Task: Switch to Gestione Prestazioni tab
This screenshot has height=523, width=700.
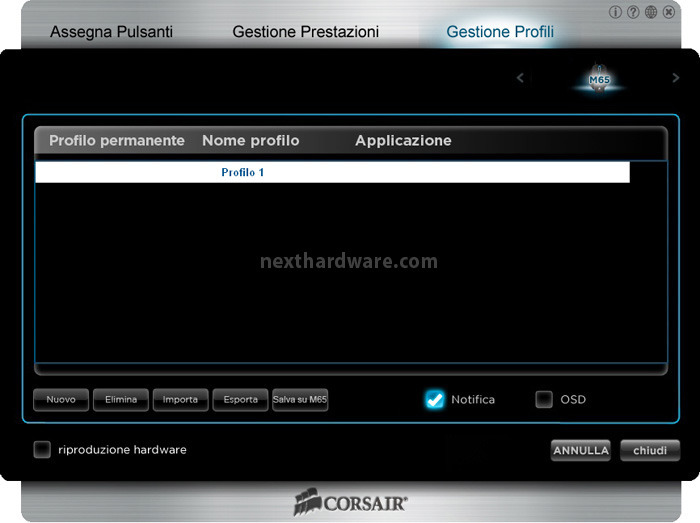Action: (x=305, y=32)
